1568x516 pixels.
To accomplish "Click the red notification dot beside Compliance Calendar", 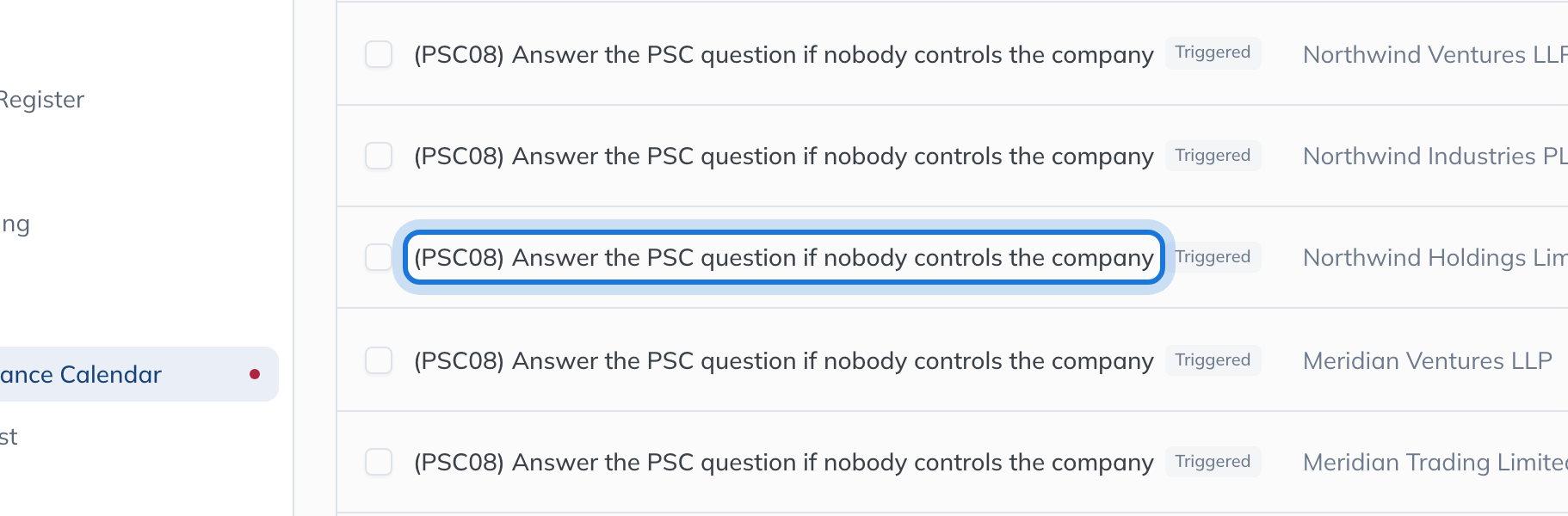I will pos(255,374).
